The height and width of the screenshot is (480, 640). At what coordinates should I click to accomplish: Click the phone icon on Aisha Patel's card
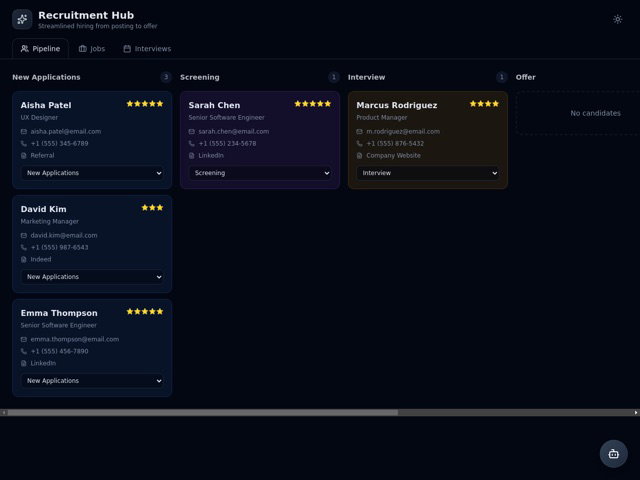pyautogui.click(x=24, y=143)
